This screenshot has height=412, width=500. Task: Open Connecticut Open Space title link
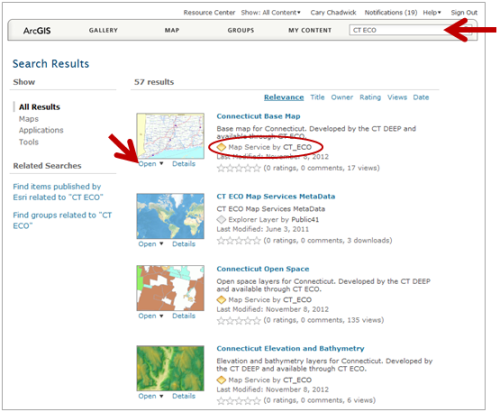(x=263, y=269)
